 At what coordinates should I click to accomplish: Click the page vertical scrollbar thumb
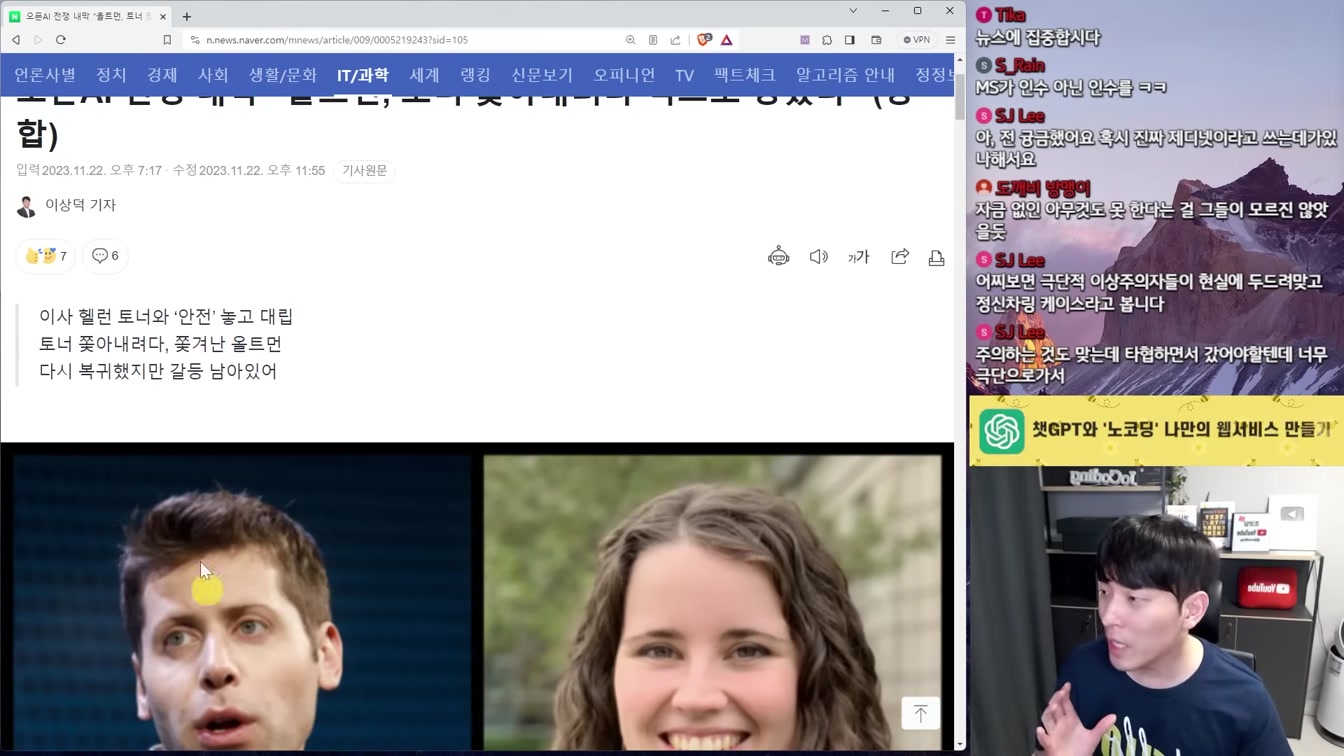click(960, 97)
